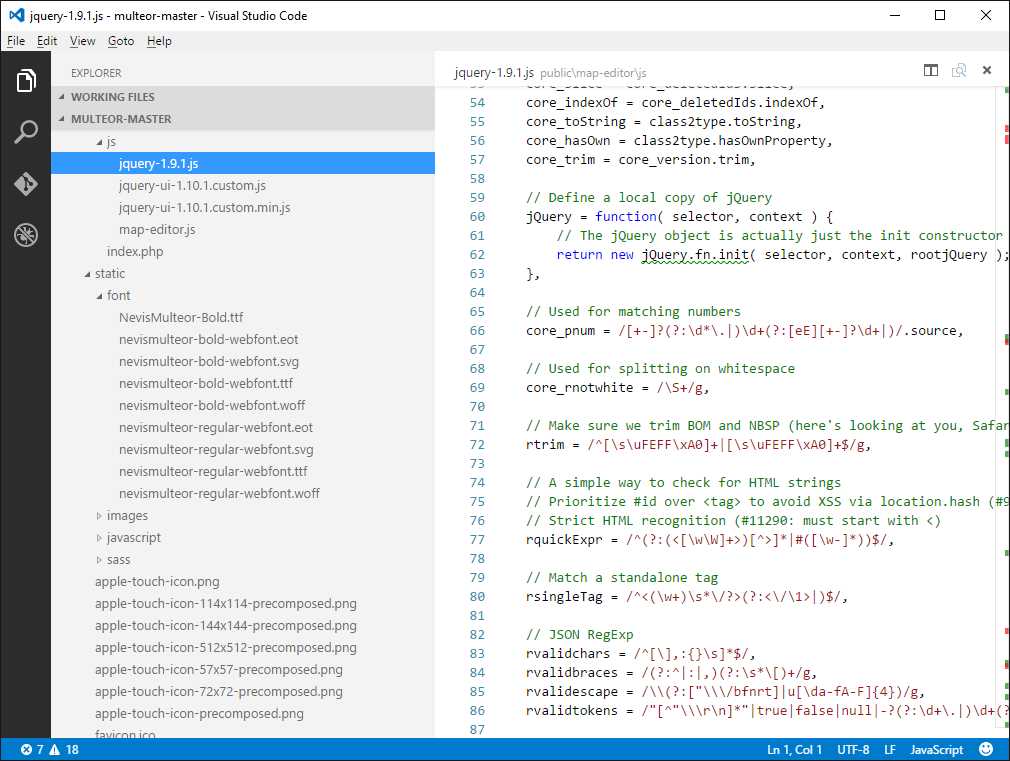This screenshot has height=761, width=1010.
Task: Open the Debug view in the activity bar
Action: click(26, 235)
